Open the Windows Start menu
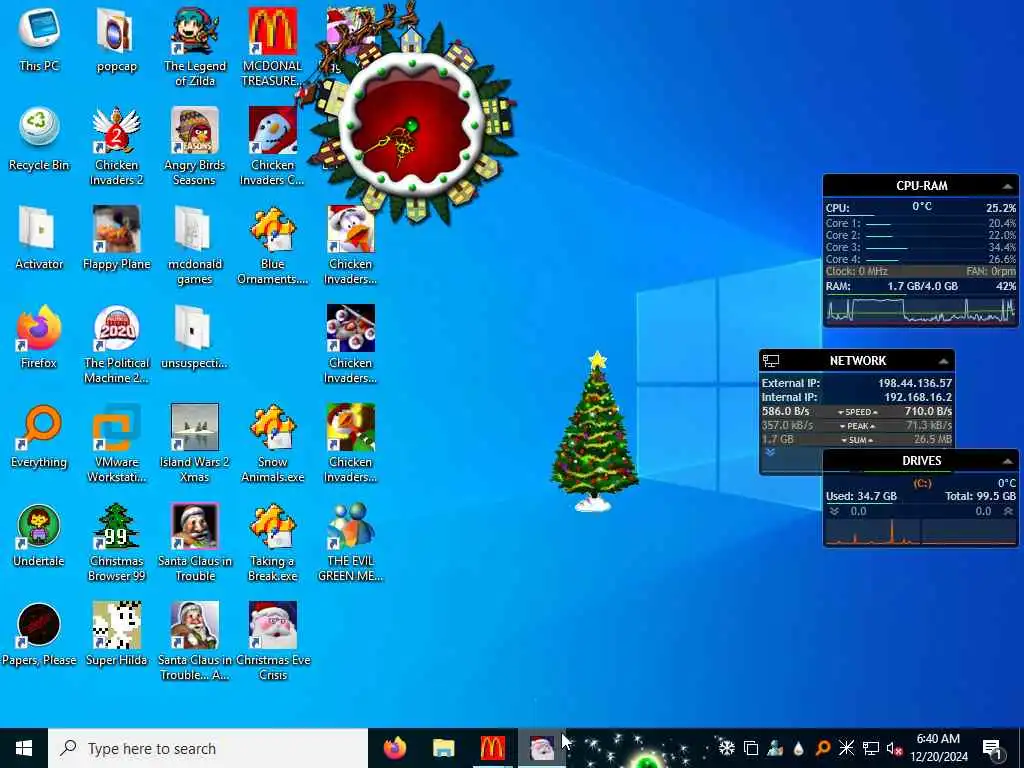1024x768 pixels. tap(24, 748)
